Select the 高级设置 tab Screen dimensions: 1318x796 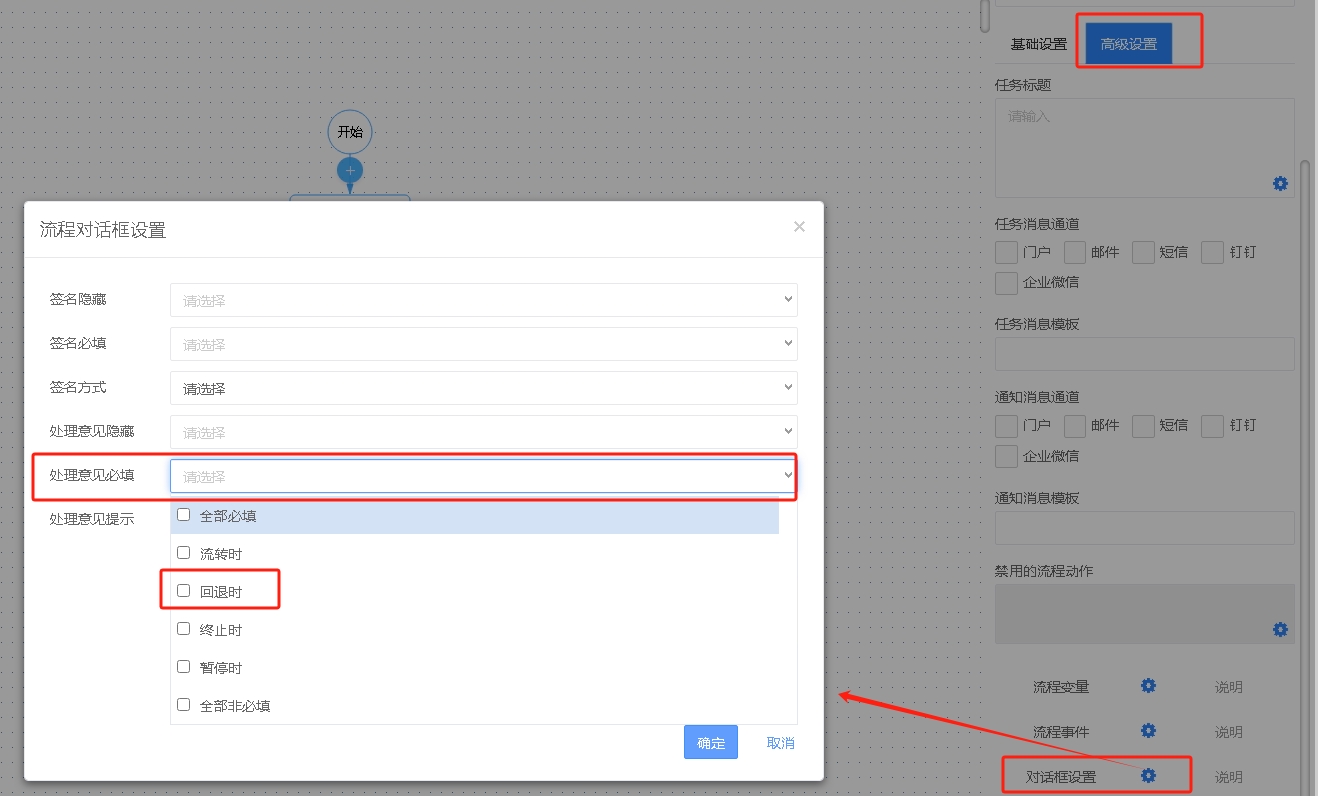[x=1128, y=44]
